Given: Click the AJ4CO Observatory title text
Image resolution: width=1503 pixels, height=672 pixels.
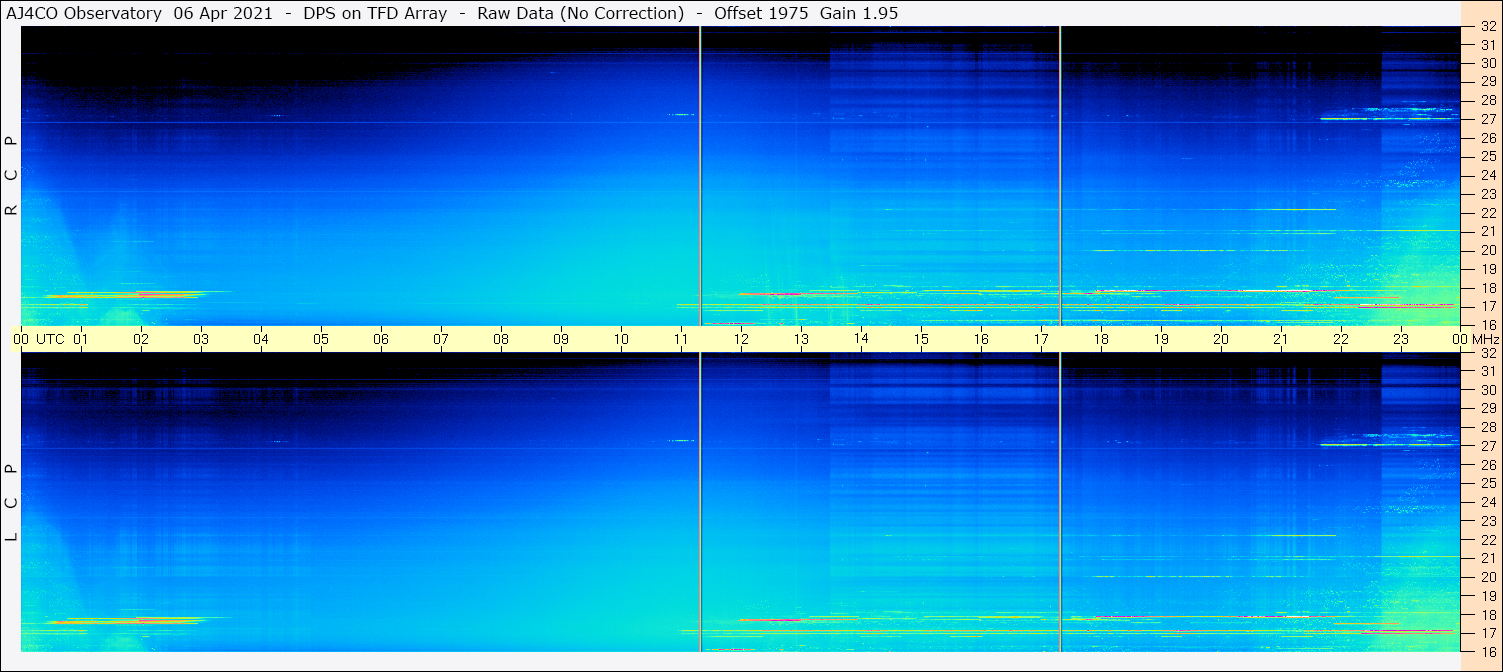Looking at the screenshot, I should [84, 14].
